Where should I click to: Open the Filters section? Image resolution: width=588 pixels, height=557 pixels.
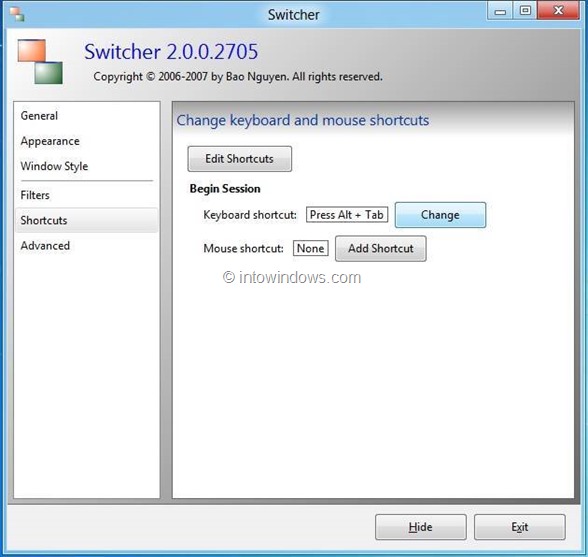[x=86, y=195]
